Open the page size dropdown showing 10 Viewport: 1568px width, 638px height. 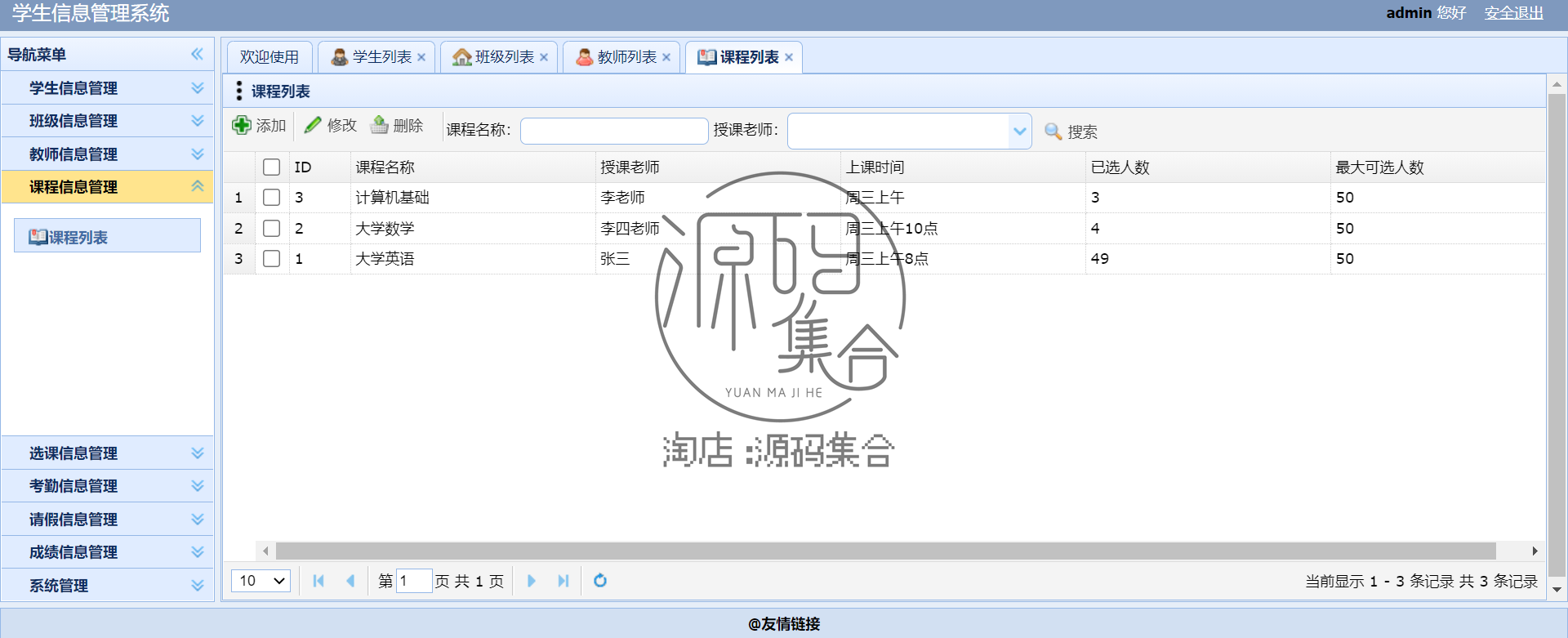pos(261,581)
